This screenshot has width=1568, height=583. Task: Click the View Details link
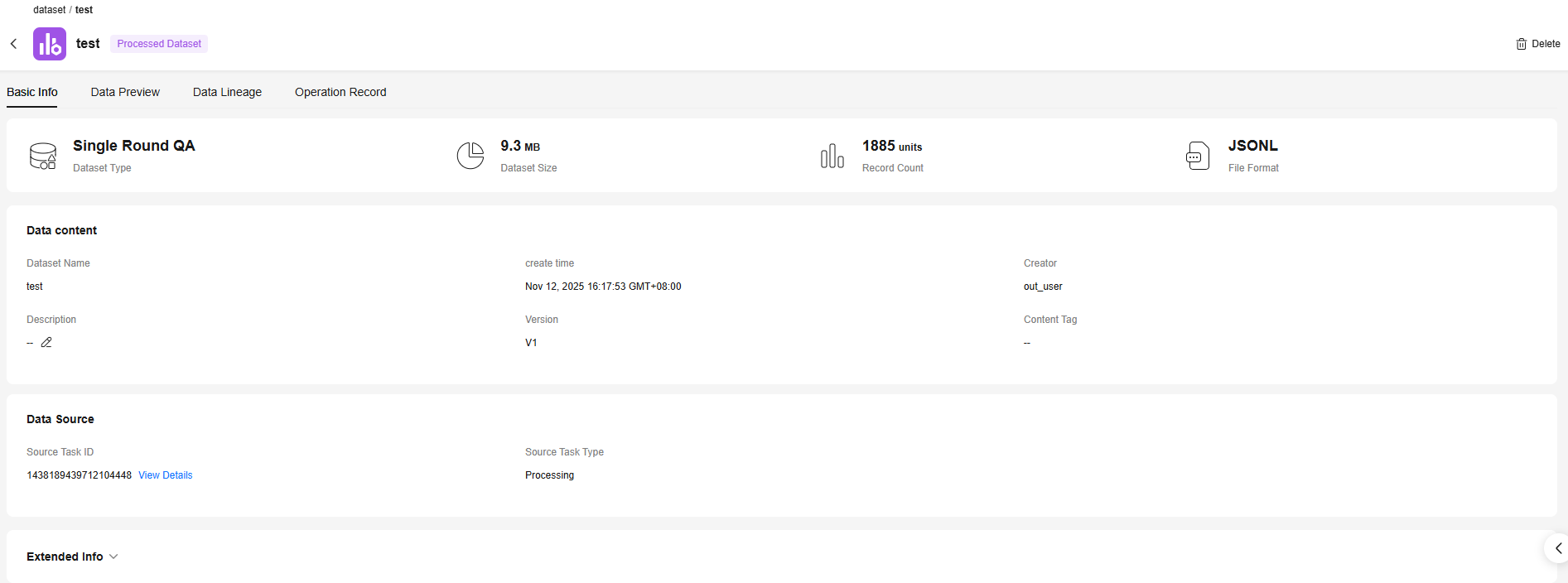click(x=165, y=475)
